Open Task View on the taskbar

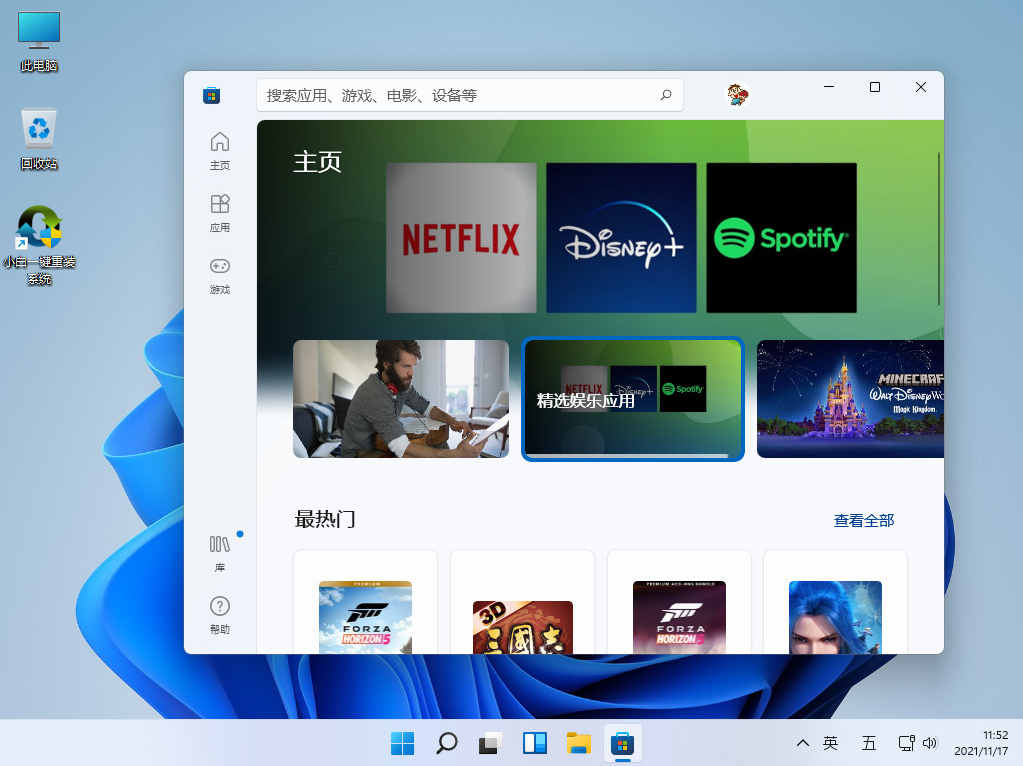pos(491,743)
